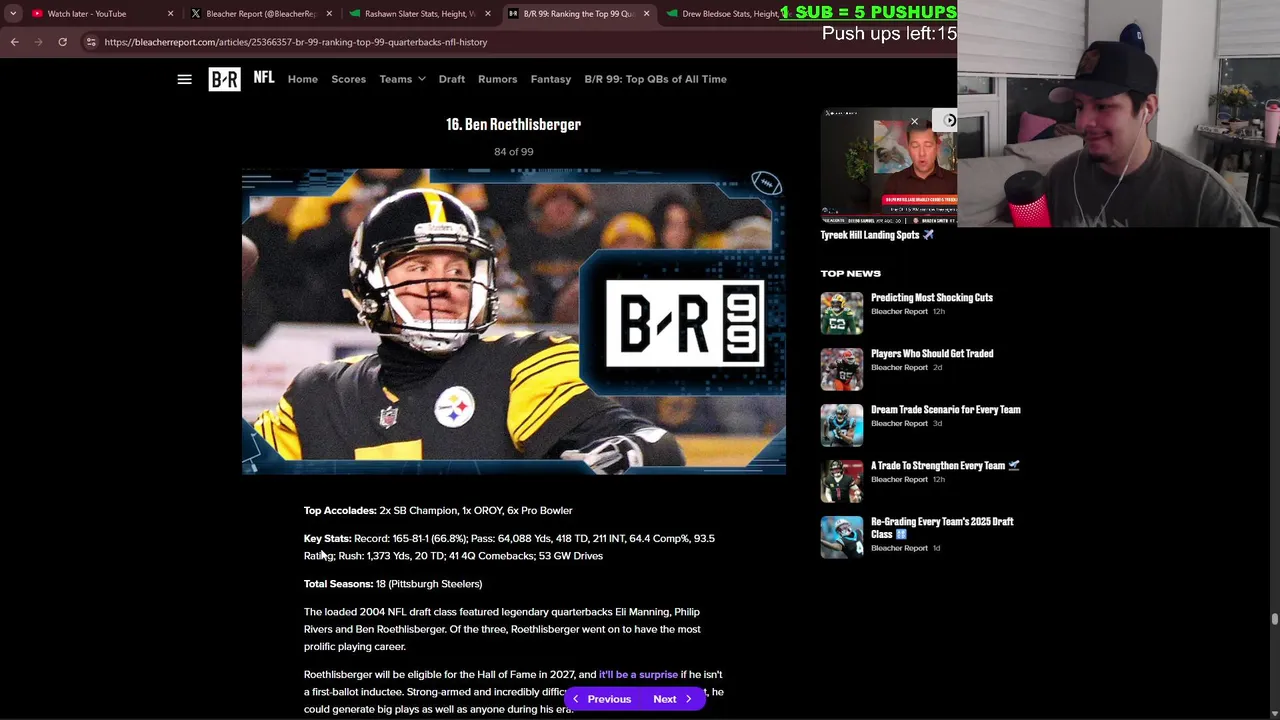Open Tyreek Hill Landing Spots title
Screen dimensions: 1280x720
coord(877,235)
